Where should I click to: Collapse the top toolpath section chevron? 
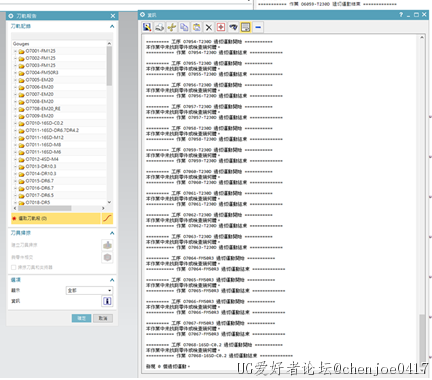[112, 26]
